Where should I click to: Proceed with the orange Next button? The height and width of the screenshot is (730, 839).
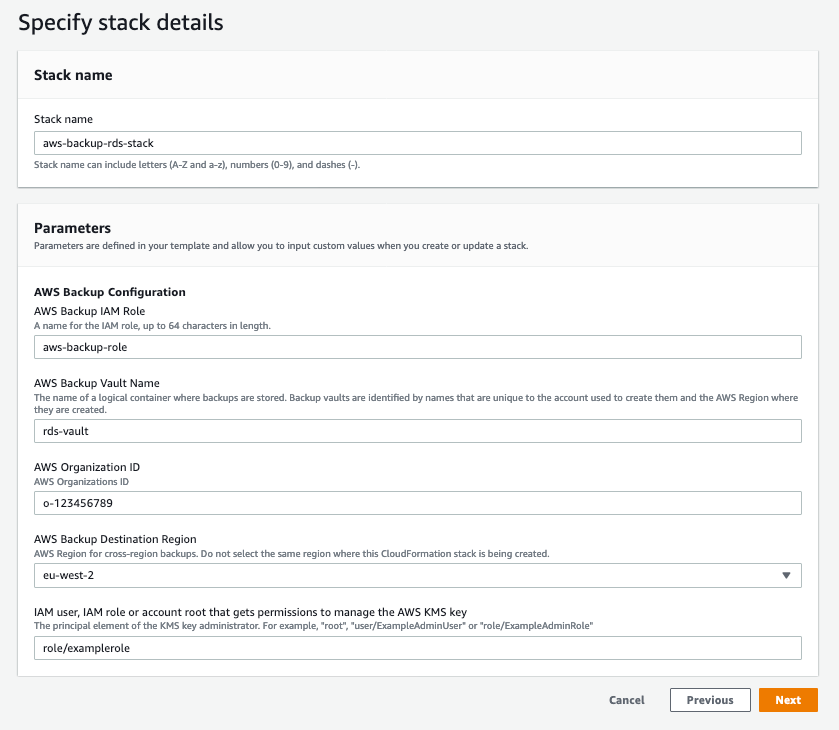point(788,700)
